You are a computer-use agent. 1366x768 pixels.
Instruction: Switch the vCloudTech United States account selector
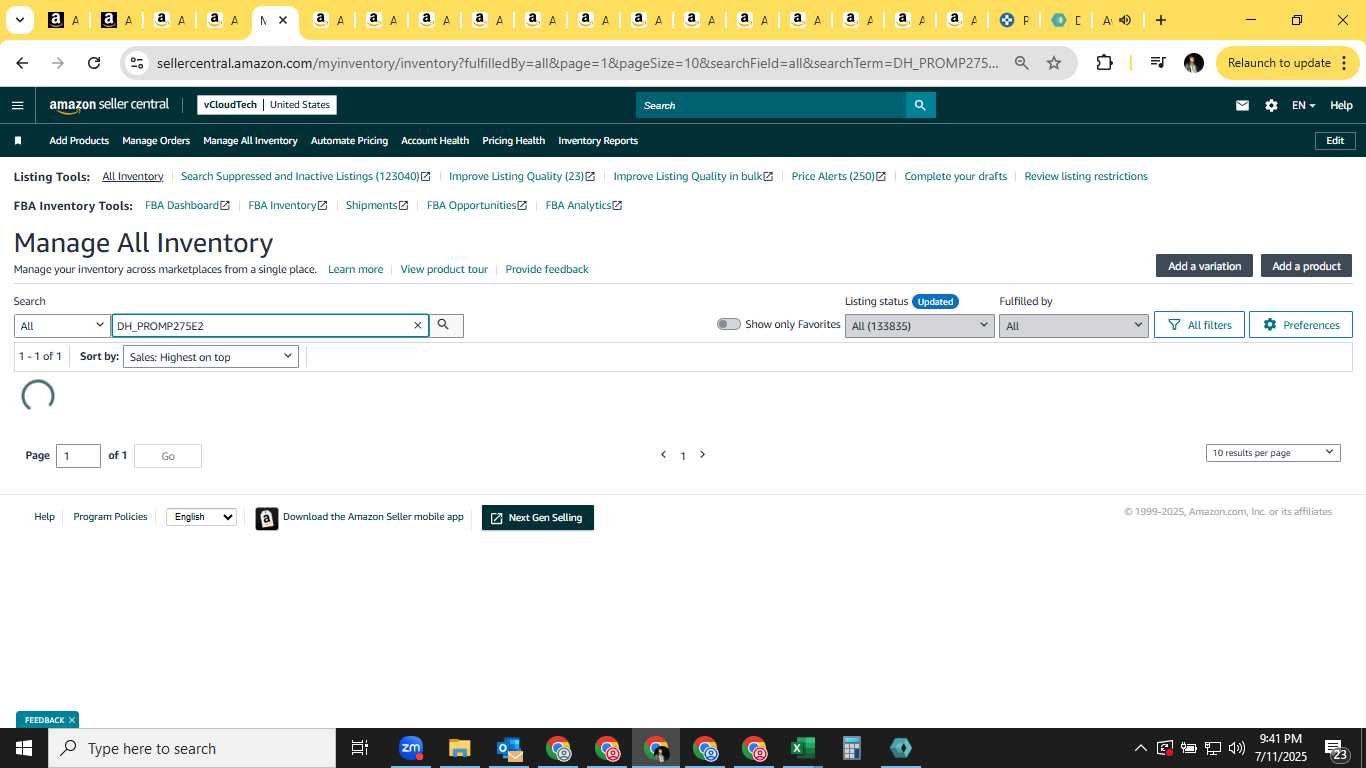coord(267,105)
